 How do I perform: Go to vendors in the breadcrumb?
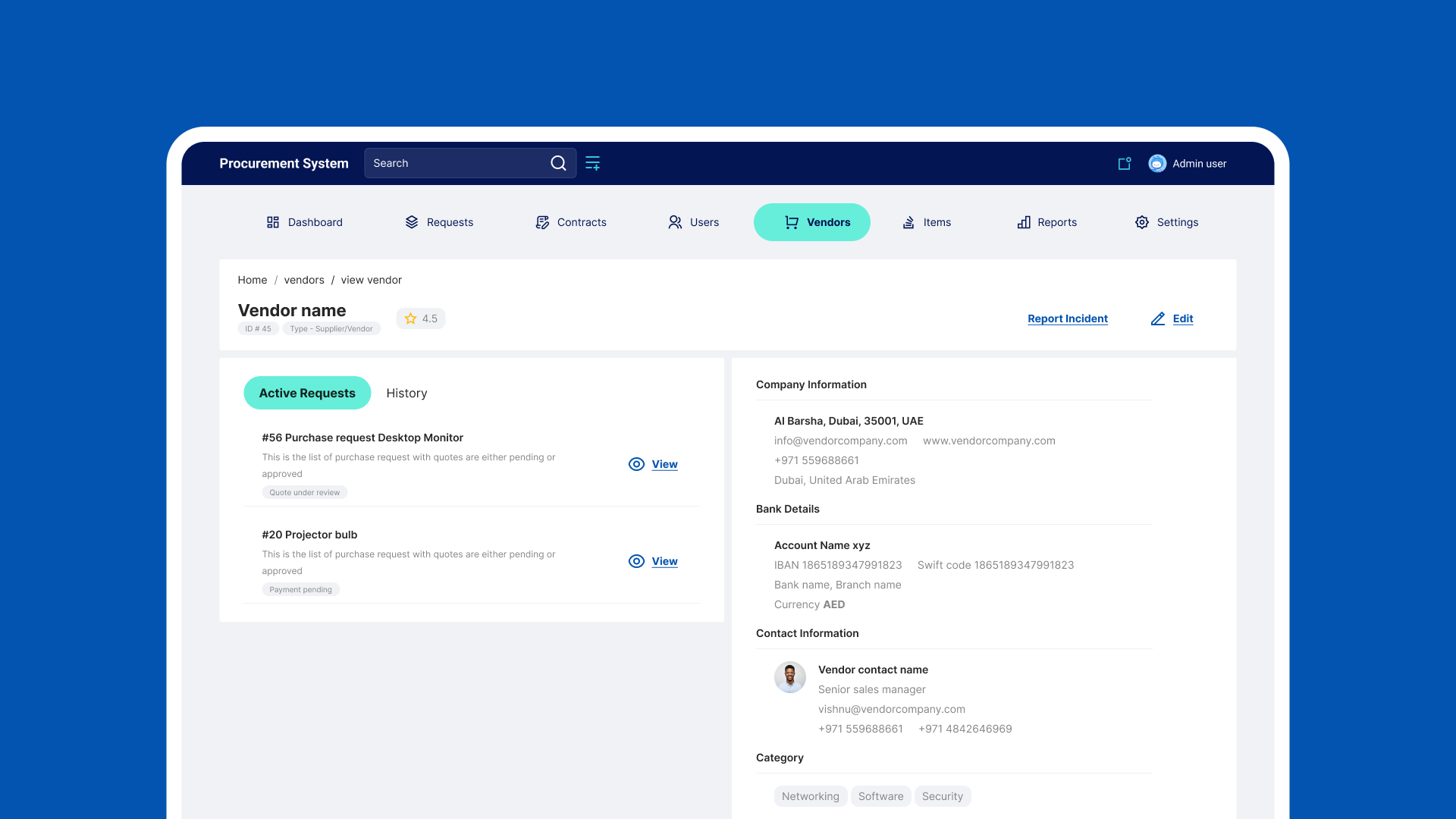(x=304, y=280)
